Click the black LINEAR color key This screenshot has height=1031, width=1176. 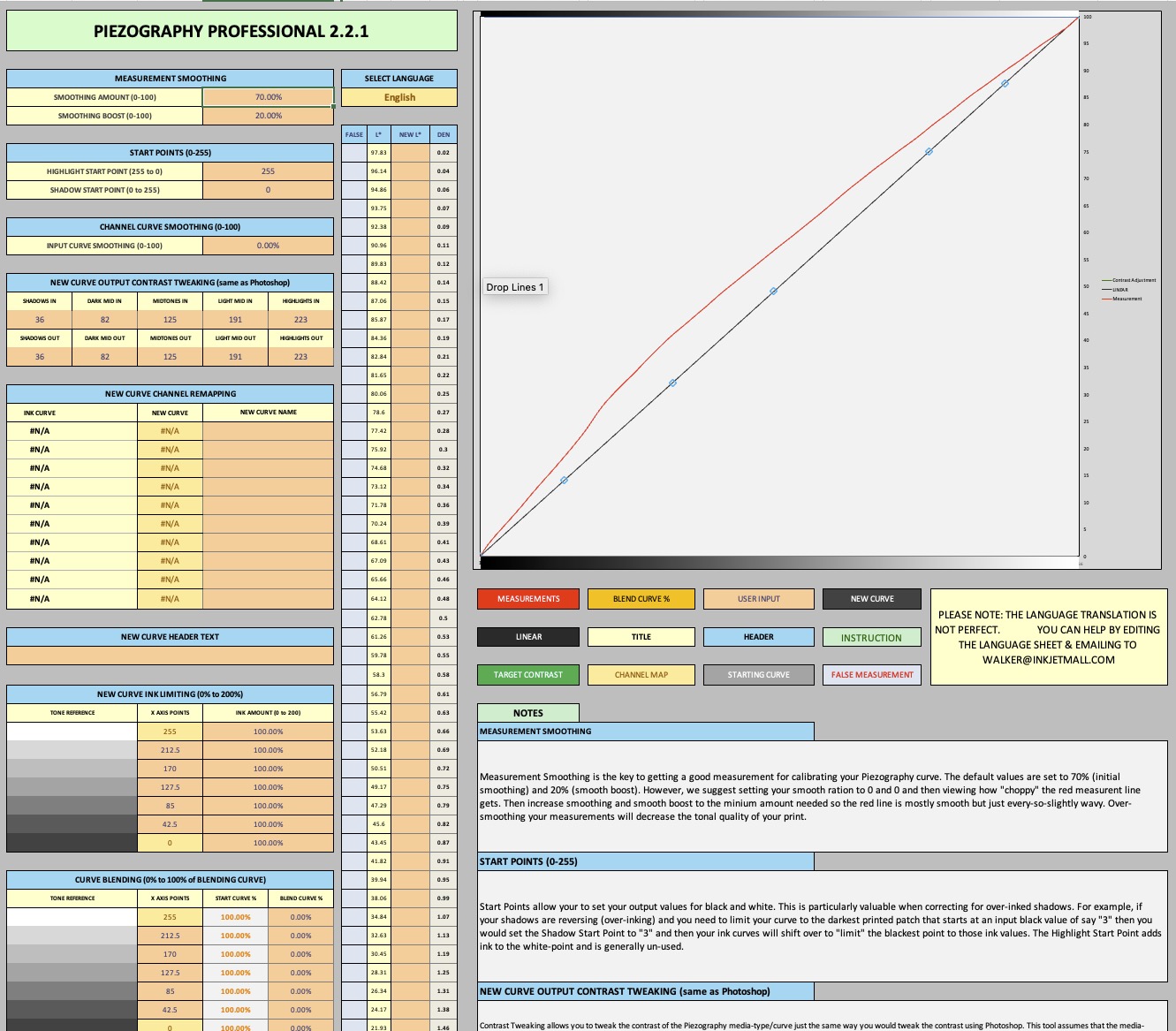coord(528,637)
